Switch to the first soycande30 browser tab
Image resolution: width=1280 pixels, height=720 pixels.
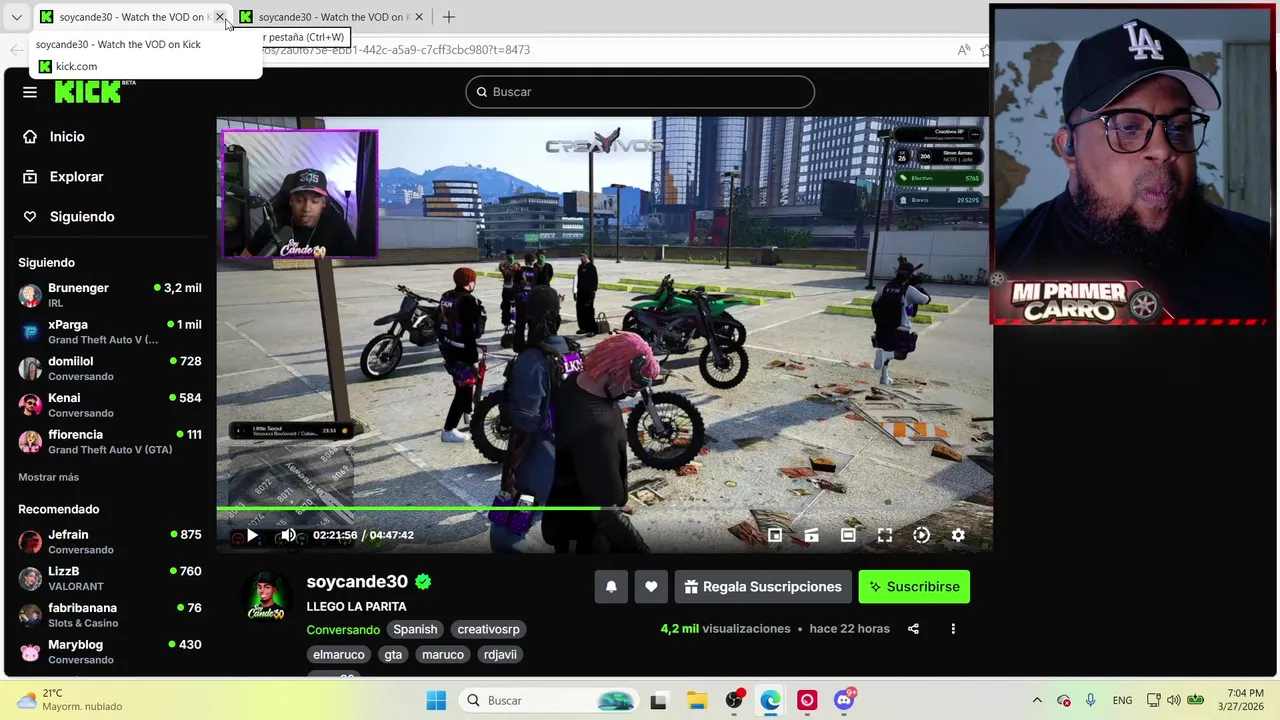pos(130,17)
